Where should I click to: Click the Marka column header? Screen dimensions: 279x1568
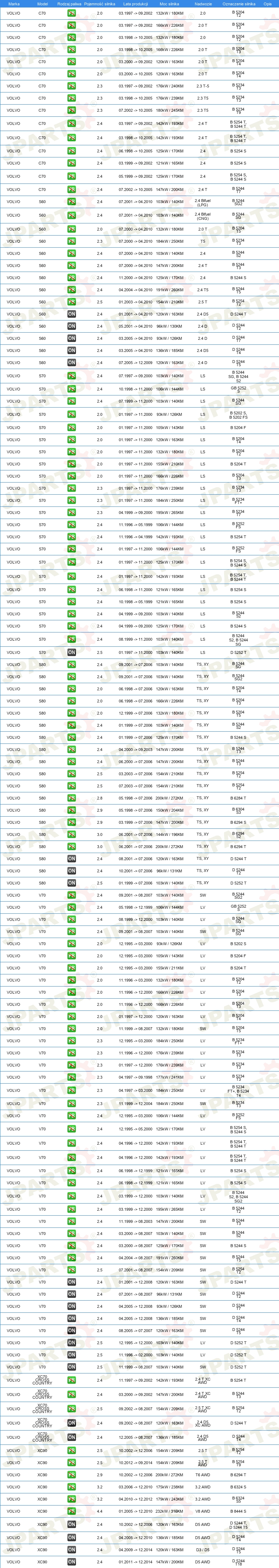(x=13, y=4)
